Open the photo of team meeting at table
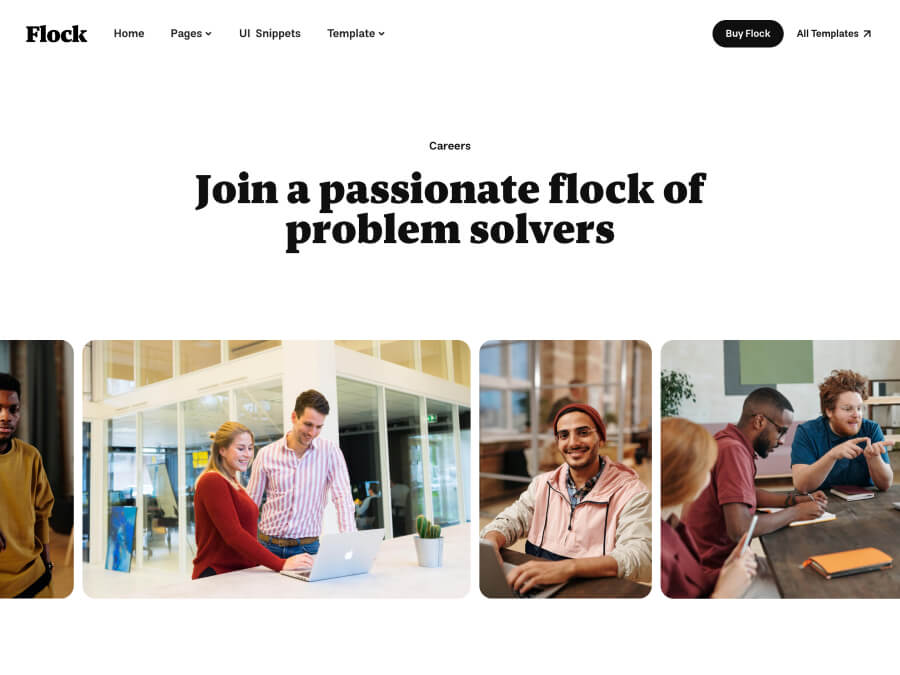Viewport: 900px width, 675px height. (x=780, y=469)
